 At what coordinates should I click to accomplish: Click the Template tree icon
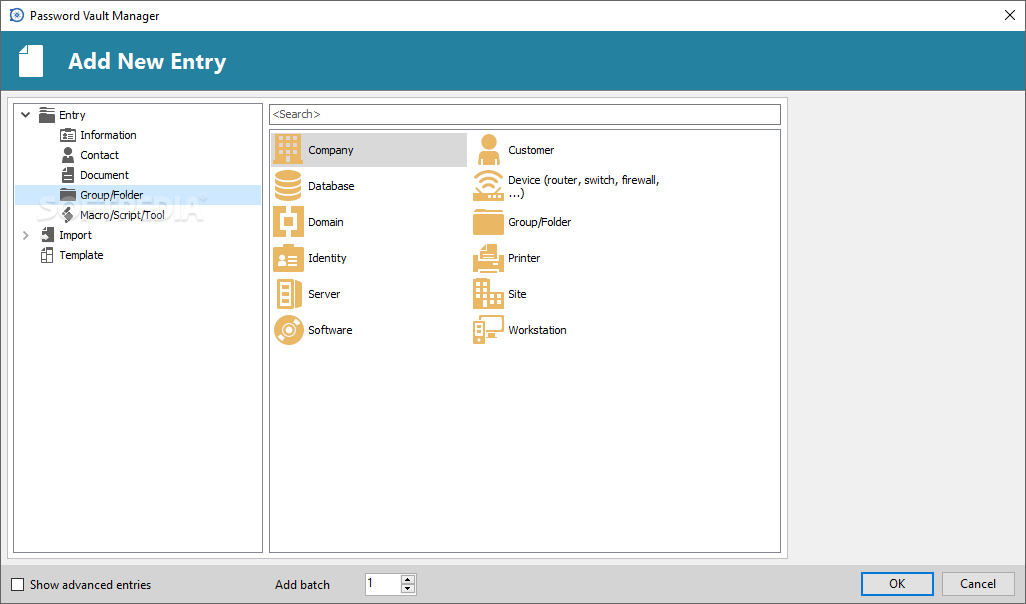[x=47, y=255]
